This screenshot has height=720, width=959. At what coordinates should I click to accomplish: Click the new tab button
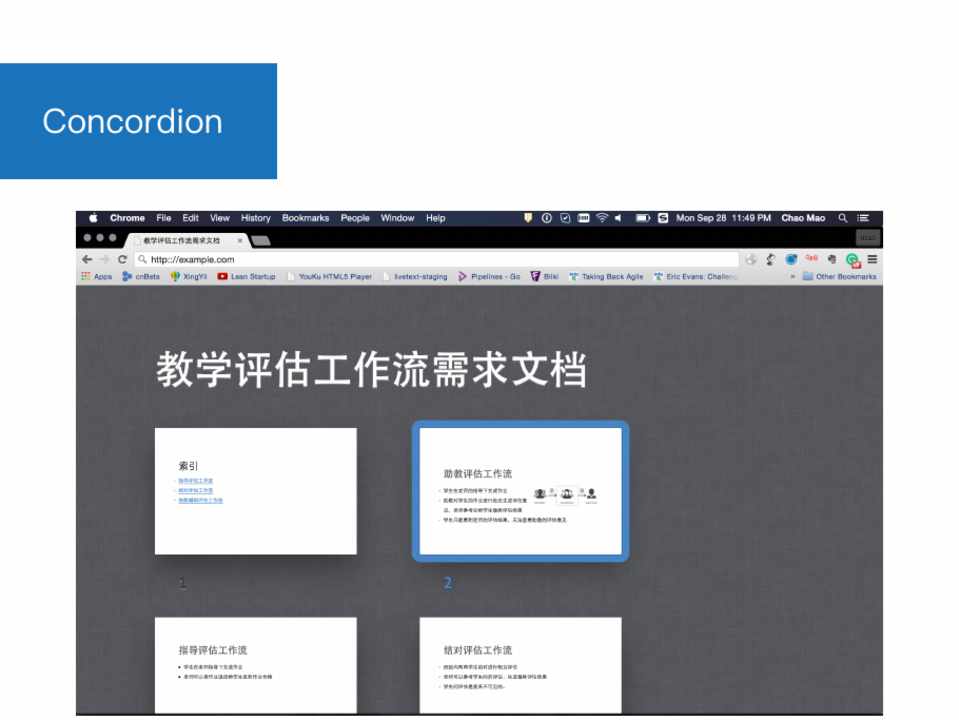[261, 241]
